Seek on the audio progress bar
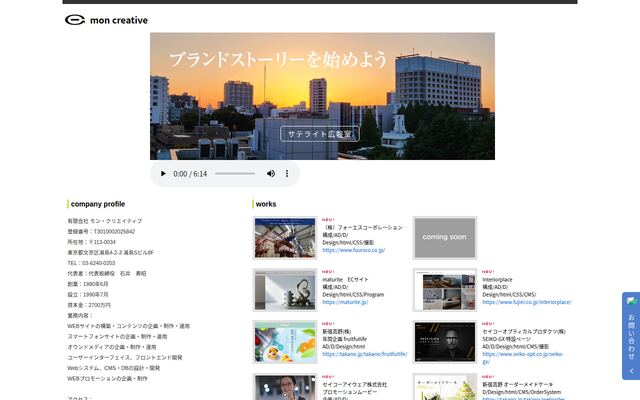Image resolution: width=640 pixels, height=400 pixels. (235, 173)
